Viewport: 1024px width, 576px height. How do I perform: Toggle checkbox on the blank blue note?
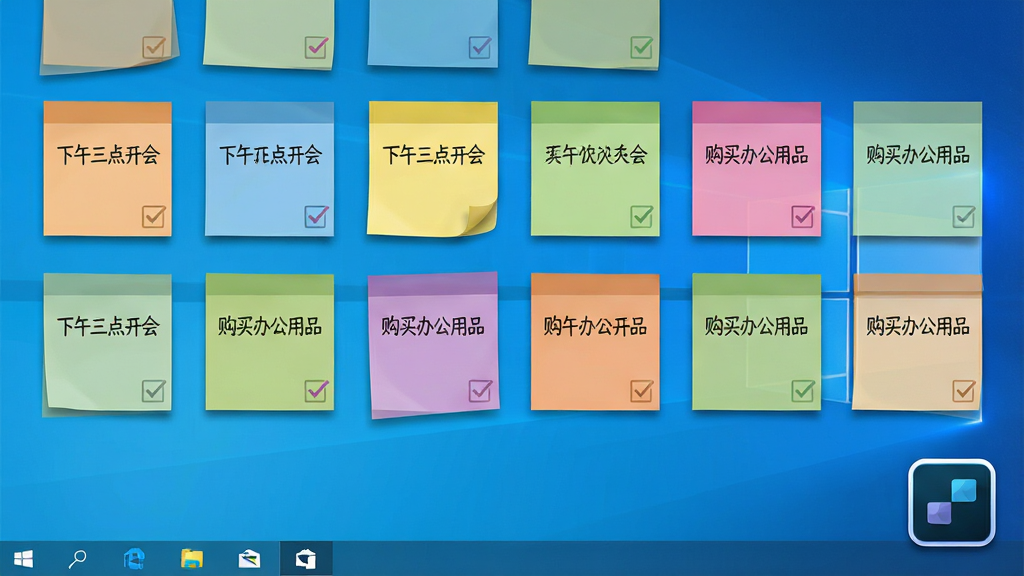[x=480, y=48]
